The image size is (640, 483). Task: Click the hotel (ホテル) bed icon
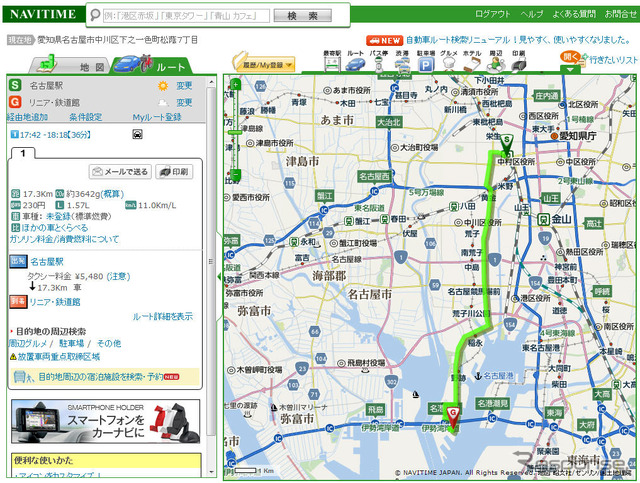click(x=472, y=65)
